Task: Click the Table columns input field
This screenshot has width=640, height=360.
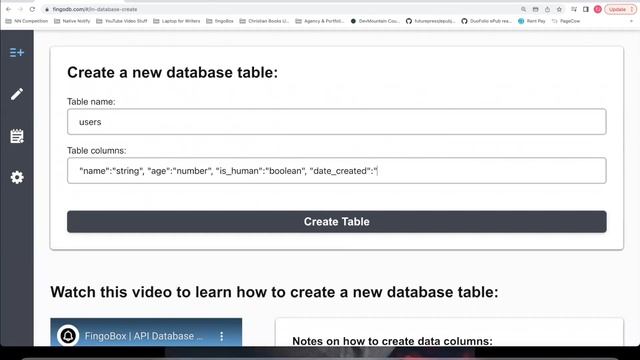Action: click(x=337, y=171)
